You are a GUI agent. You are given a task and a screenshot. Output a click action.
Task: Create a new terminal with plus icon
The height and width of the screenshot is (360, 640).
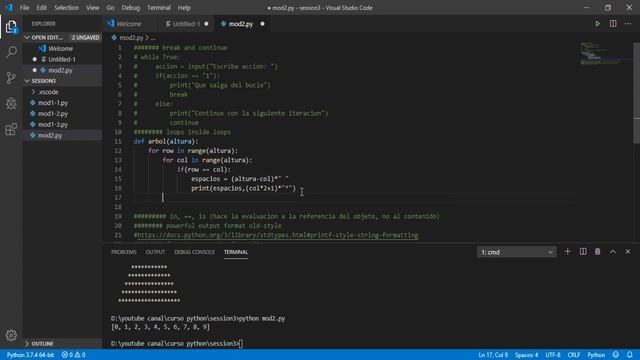click(567, 252)
